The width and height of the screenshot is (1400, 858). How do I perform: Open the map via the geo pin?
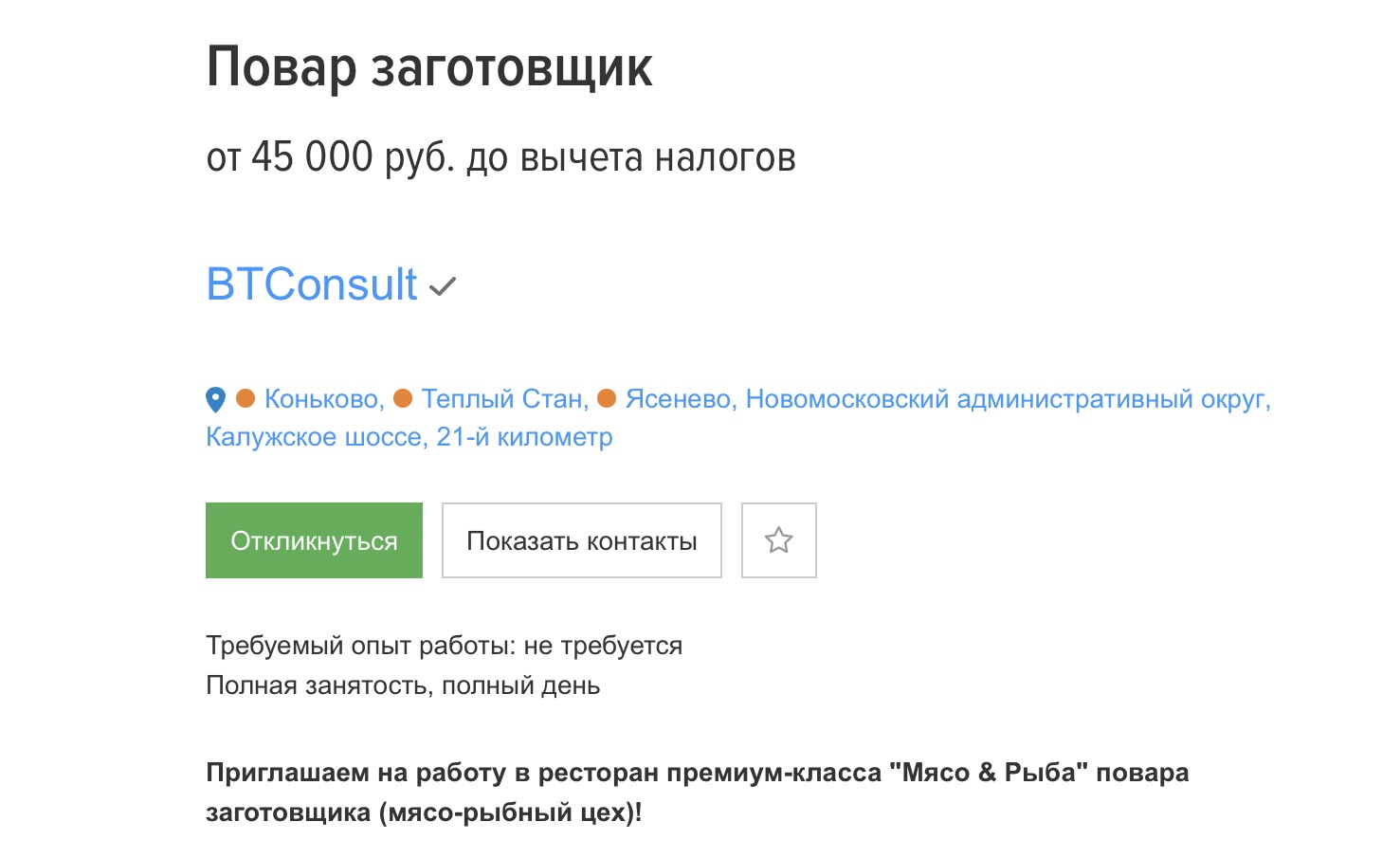pyautogui.click(x=216, y=399)
